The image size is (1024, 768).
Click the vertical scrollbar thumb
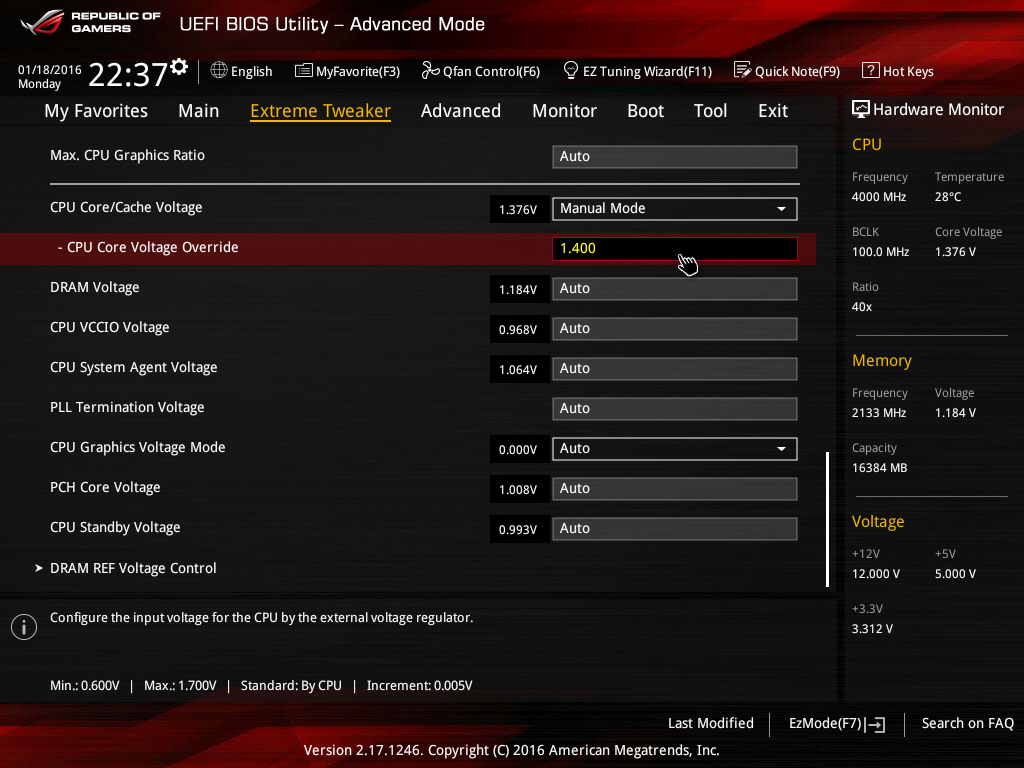coord(827,519)
